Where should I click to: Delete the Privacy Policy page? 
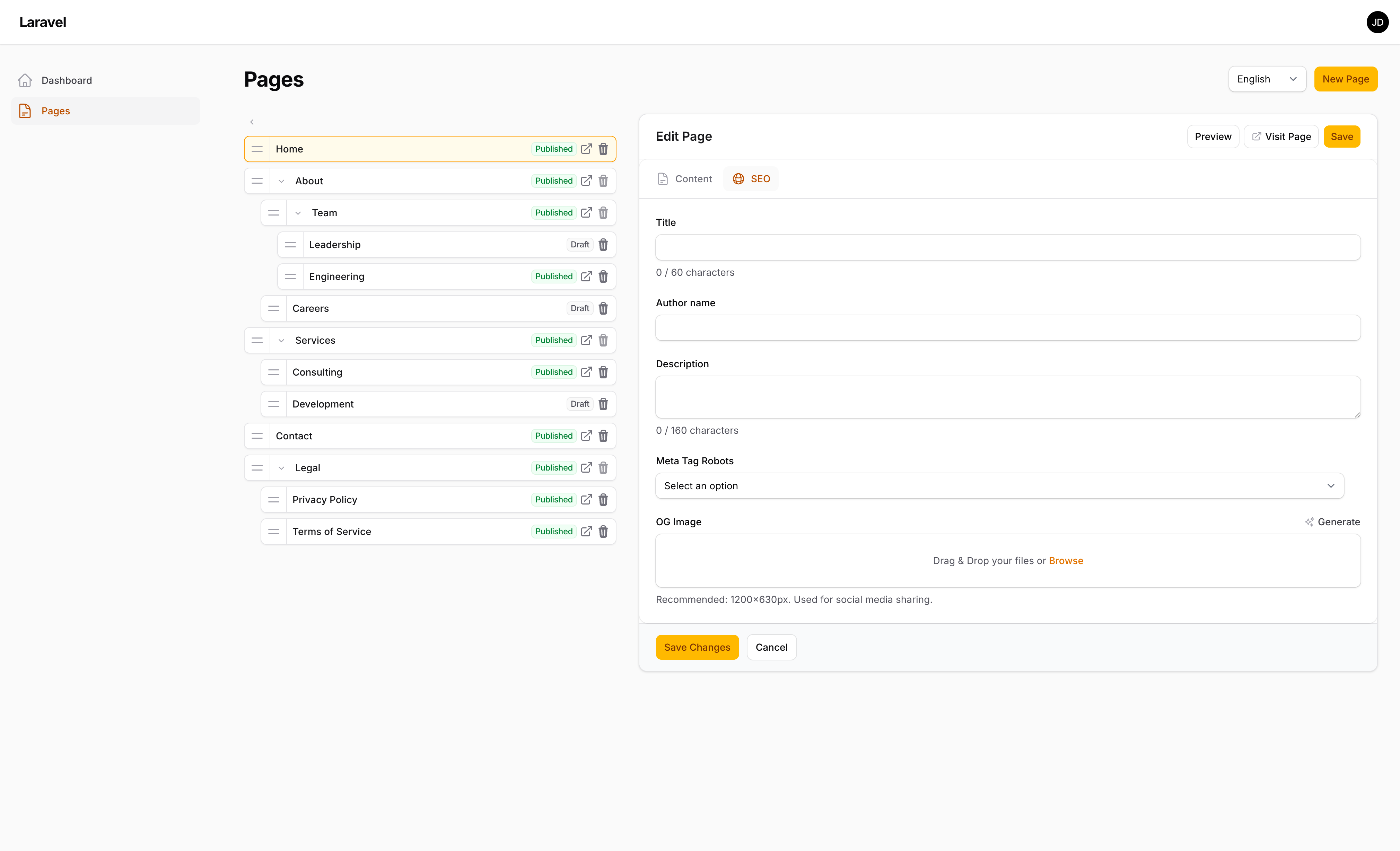603,500
